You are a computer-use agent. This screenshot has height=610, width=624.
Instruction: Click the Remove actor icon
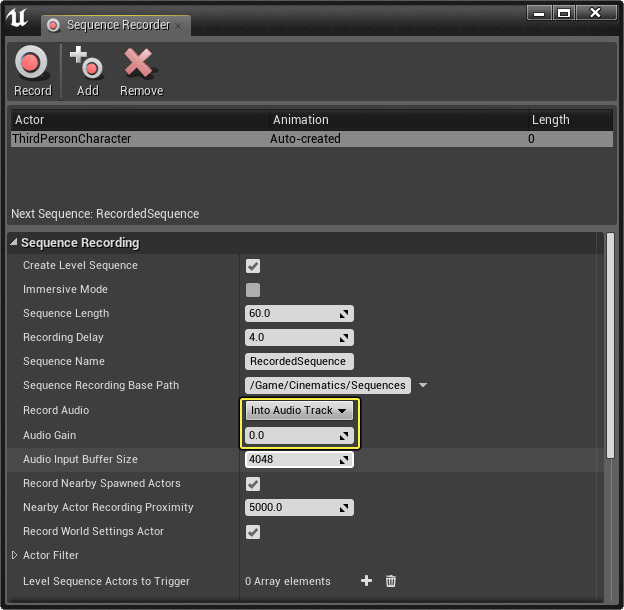pos(141,72)
